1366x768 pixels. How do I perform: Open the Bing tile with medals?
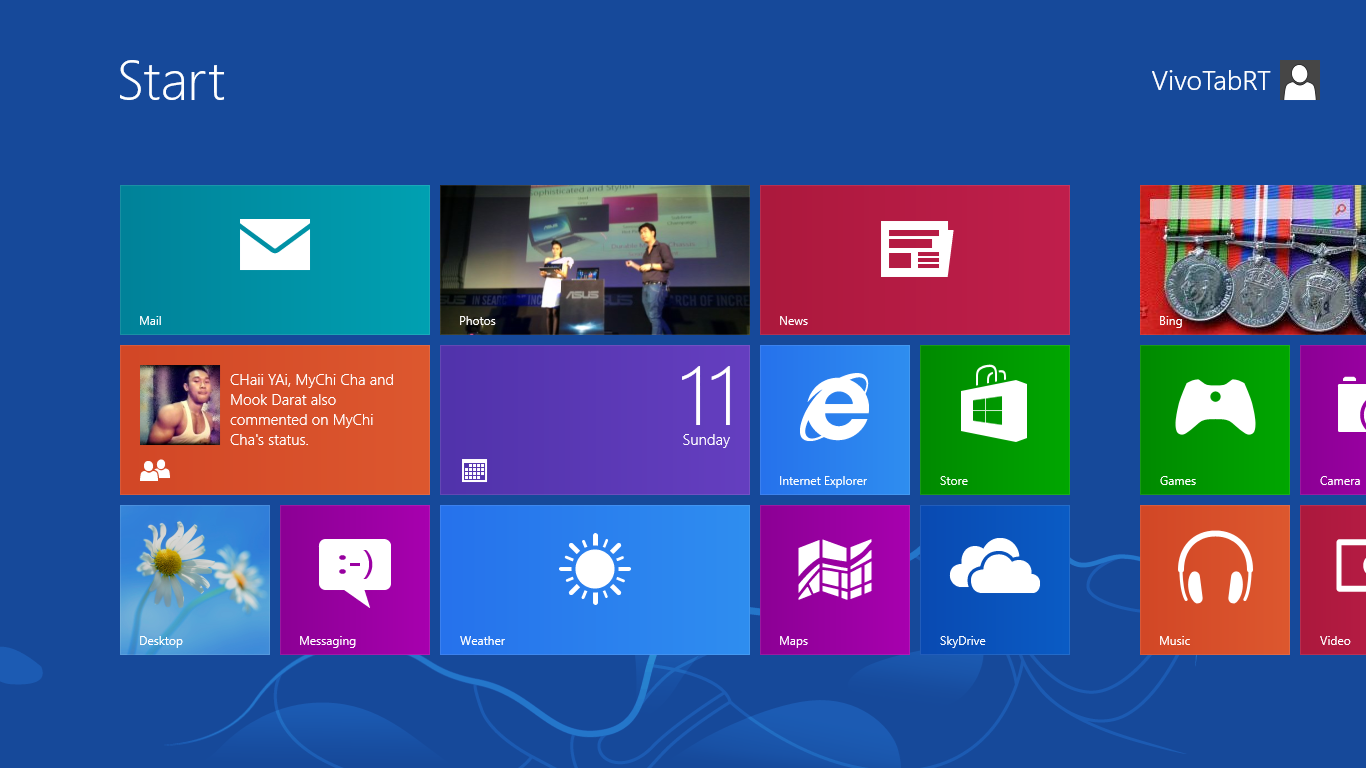point(1253,260)
